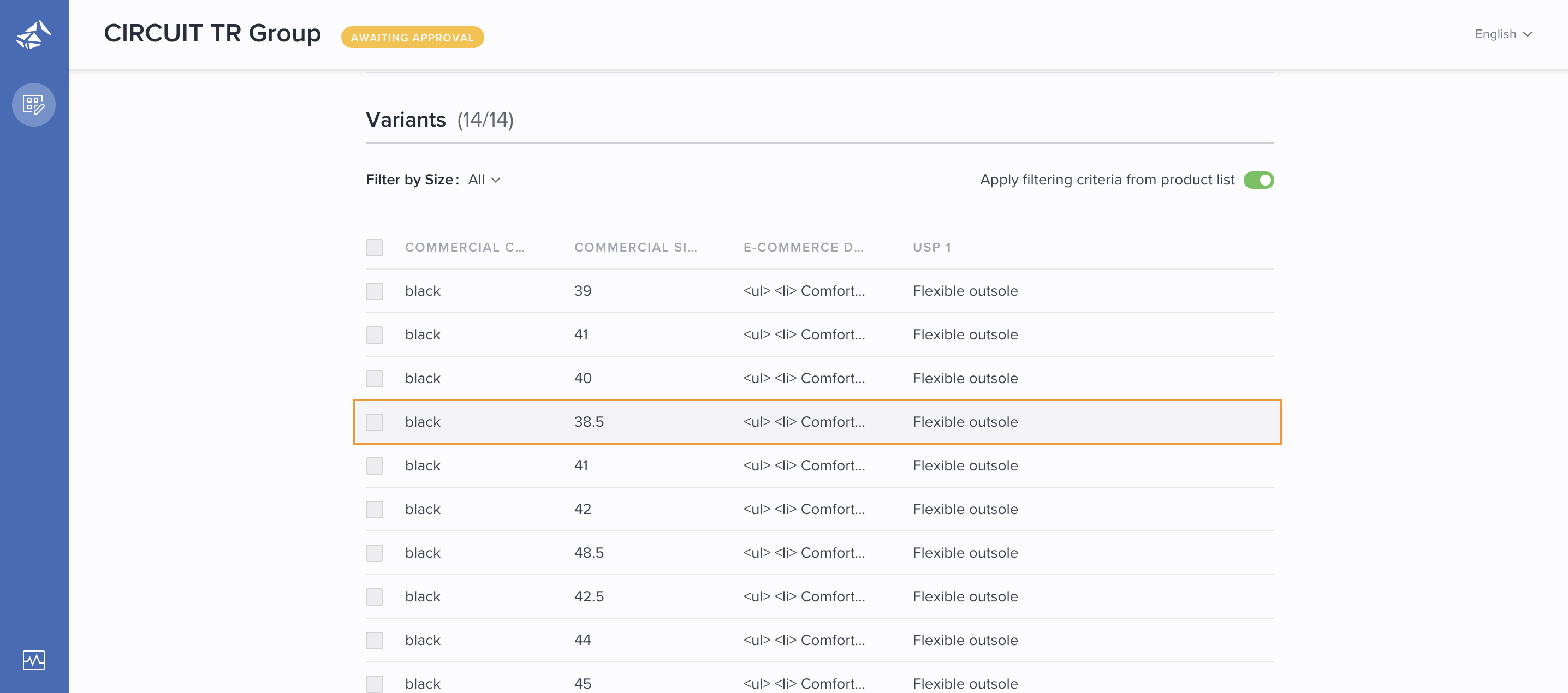Click black color cell in the 38.5 row
The width and height of the screenshot is (1568, 693).
[x=423, y=422]
